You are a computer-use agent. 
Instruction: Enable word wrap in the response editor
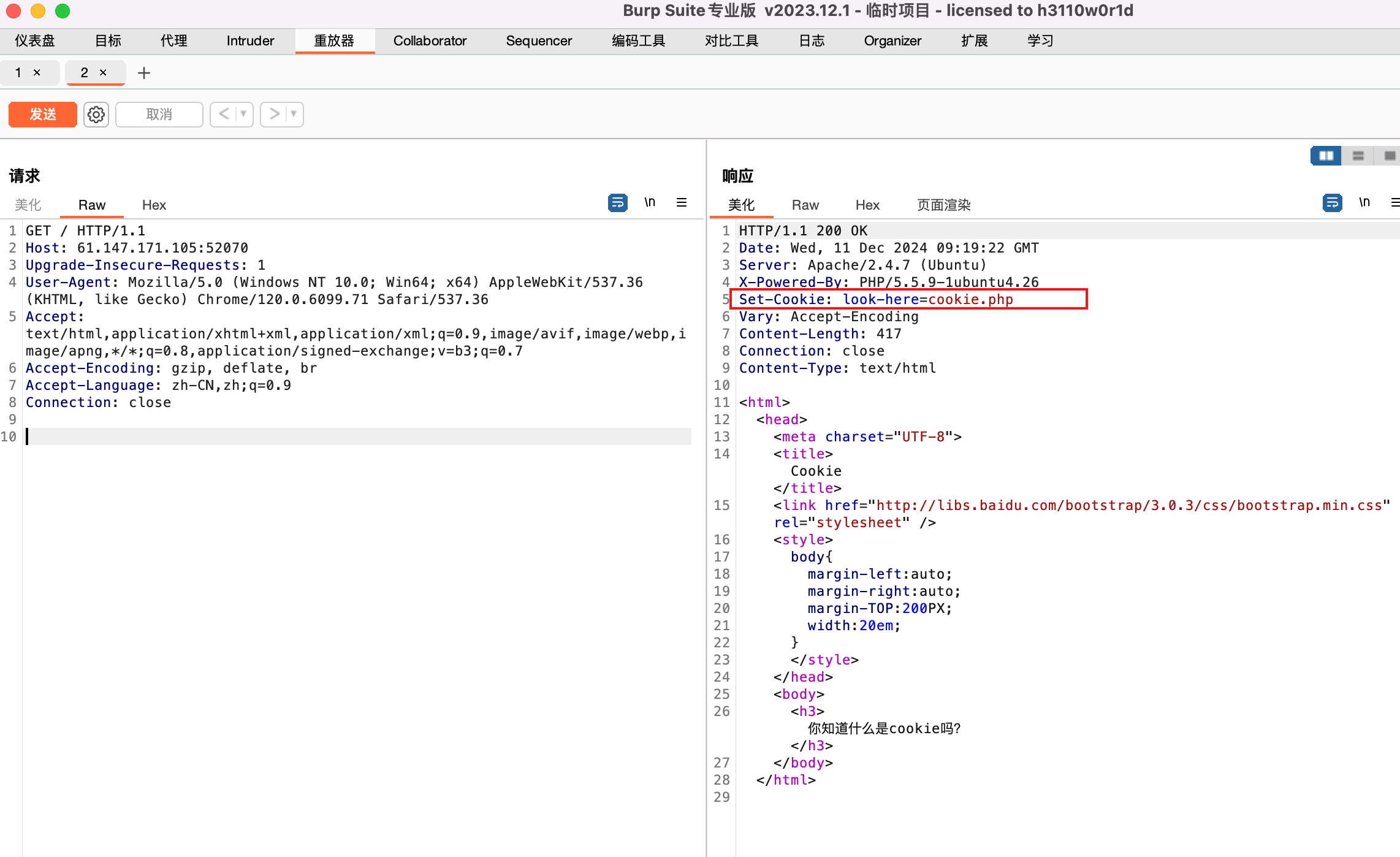[1331, 202]
